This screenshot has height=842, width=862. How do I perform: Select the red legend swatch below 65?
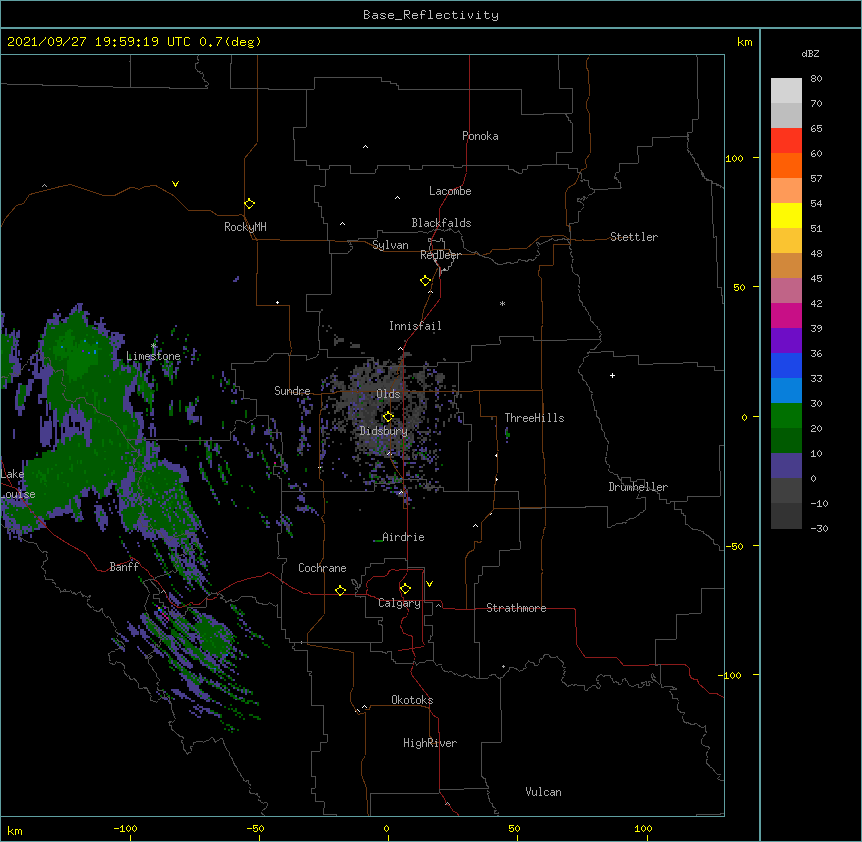point(786,140)
